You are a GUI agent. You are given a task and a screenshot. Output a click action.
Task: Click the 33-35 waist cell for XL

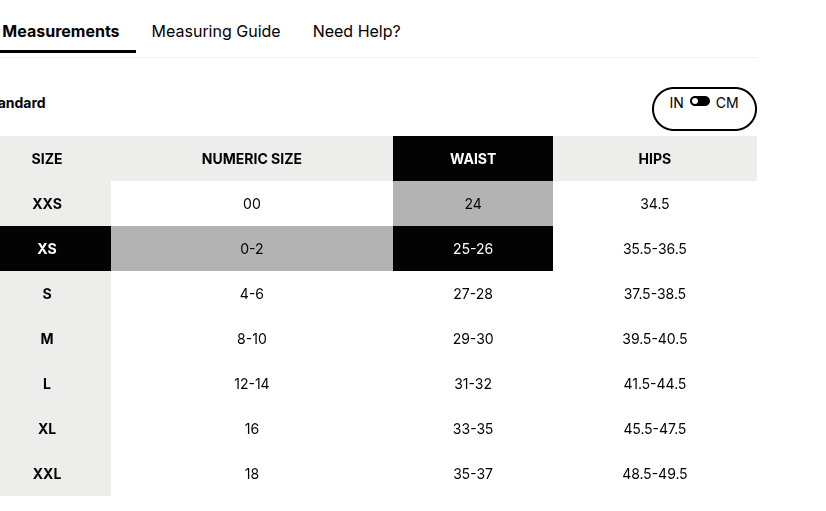(473, 429)
